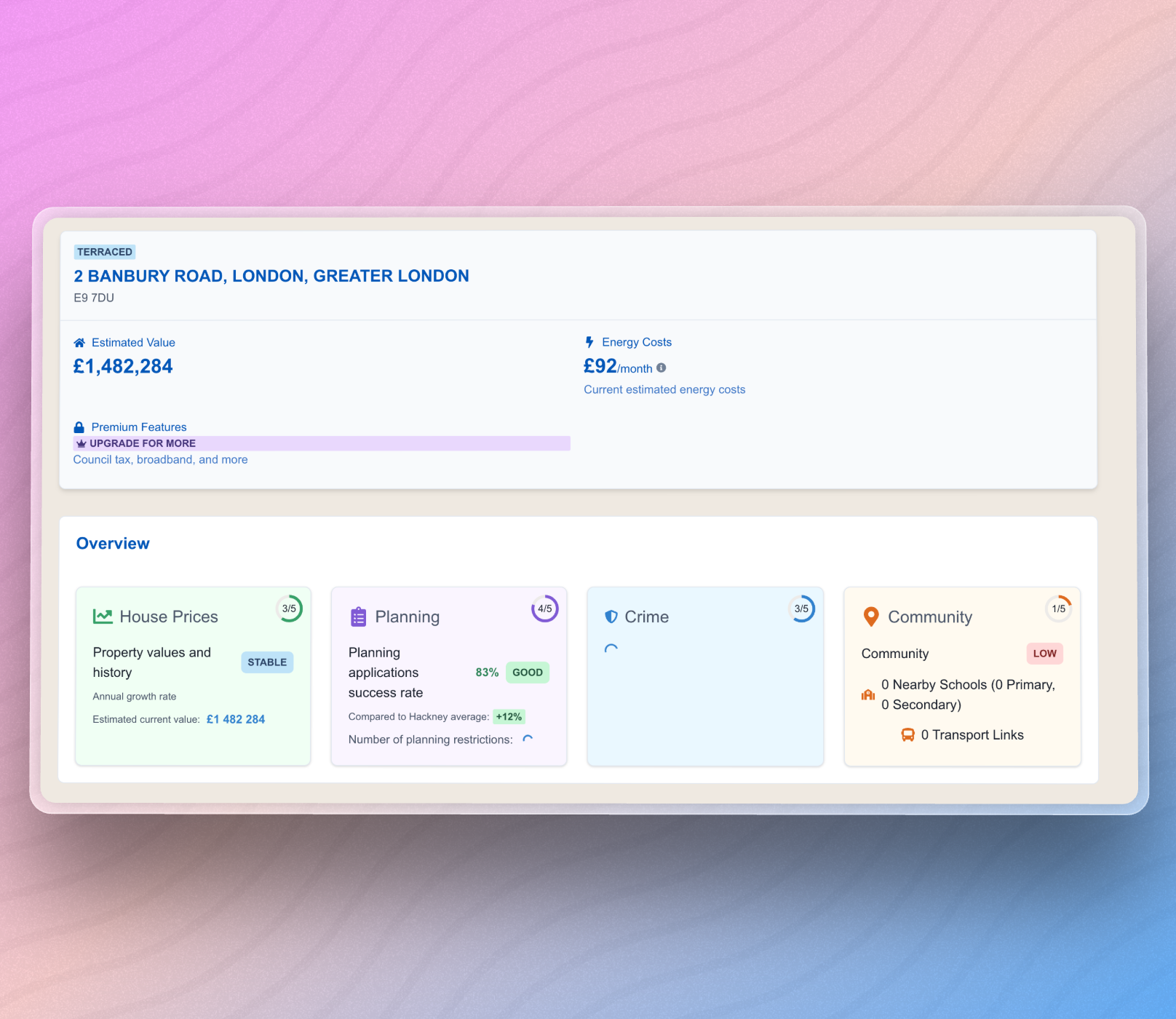Click the UPGRADE FOR MORE banner

tap(322, 443)
